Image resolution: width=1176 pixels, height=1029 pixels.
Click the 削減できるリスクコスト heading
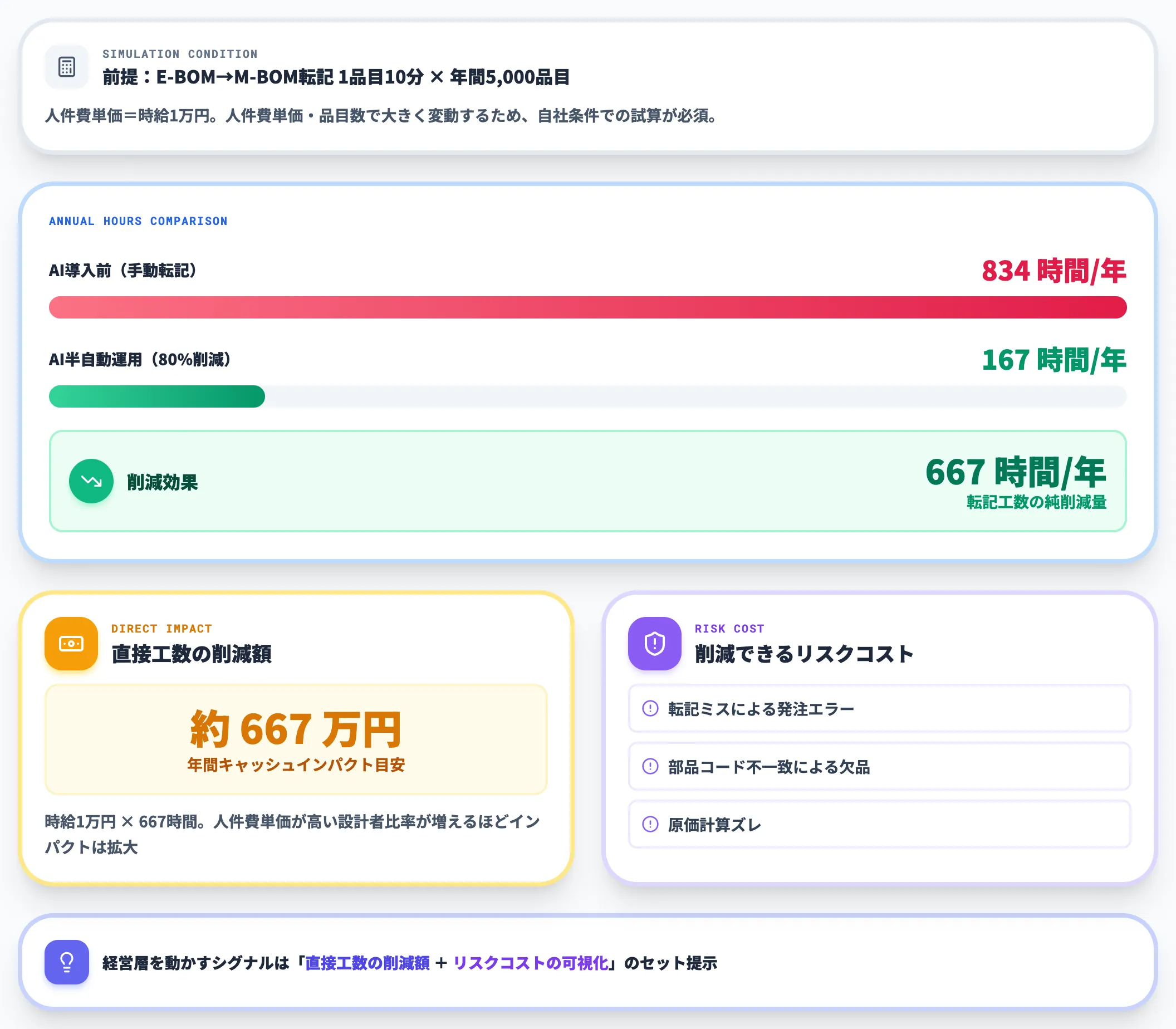[x=804, y=654]
